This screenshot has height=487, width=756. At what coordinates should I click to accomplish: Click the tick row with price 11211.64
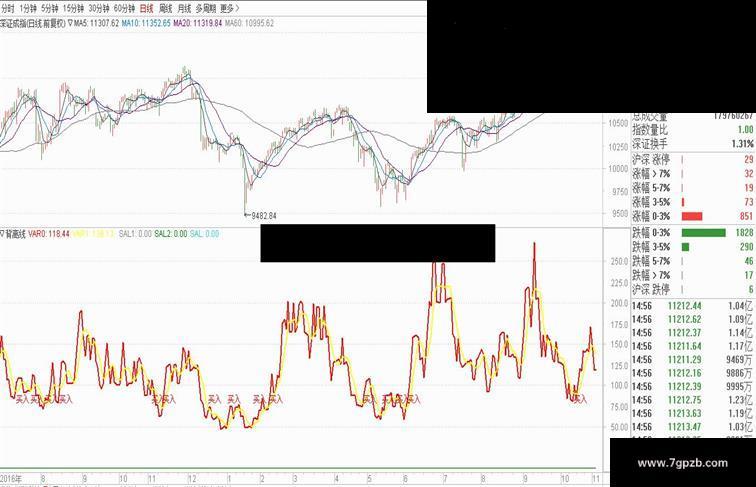[692, 346]
